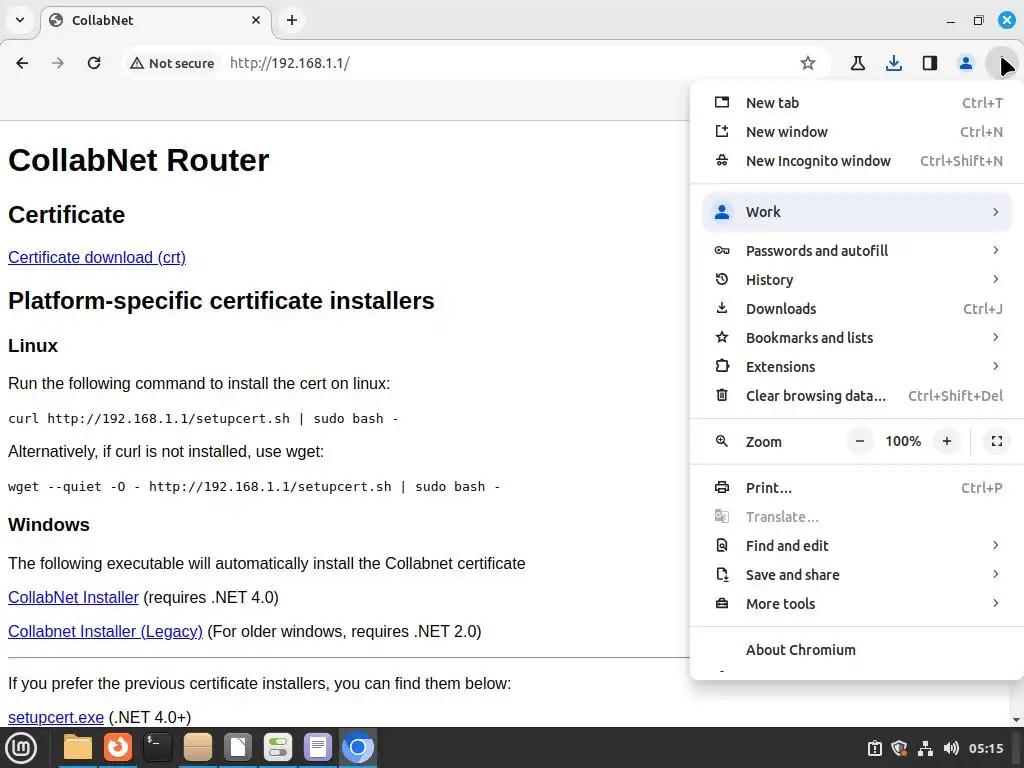Open the terminal from the taskbar
This screenshot has height=768, width=1024.
[x=157, y=747]
